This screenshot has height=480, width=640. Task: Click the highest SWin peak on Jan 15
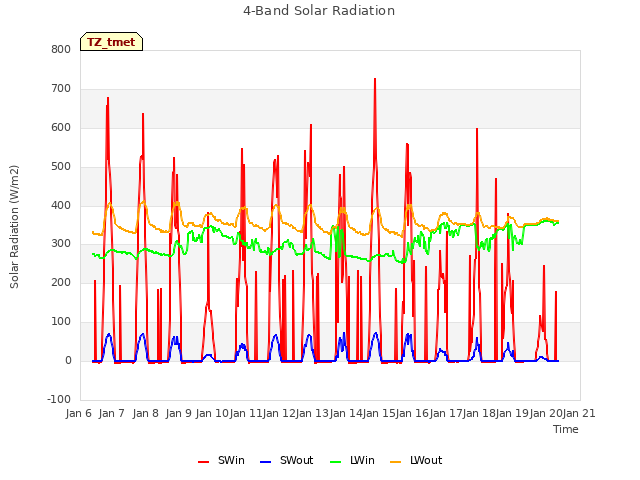pos(375,79)
